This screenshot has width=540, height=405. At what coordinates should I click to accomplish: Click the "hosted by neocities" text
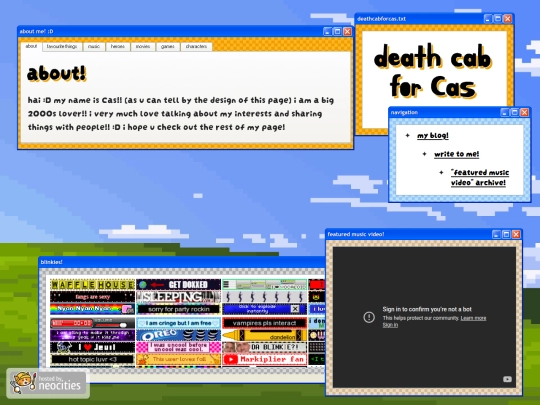[59, 383]
